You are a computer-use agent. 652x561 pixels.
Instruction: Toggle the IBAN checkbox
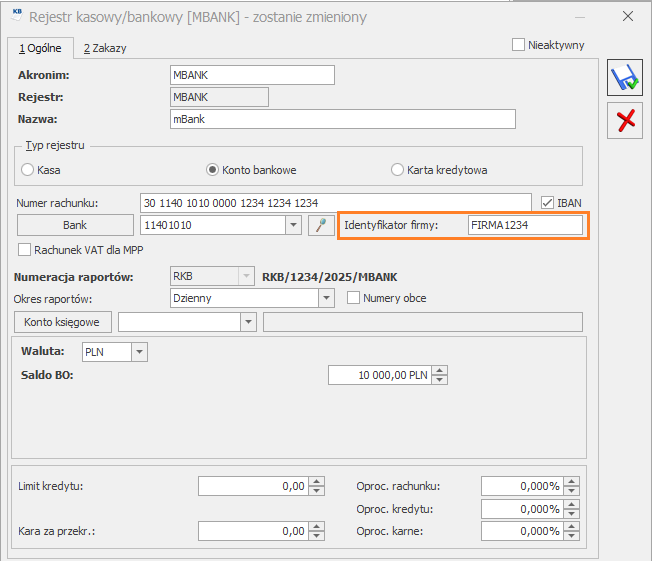[x=546, y=202]
